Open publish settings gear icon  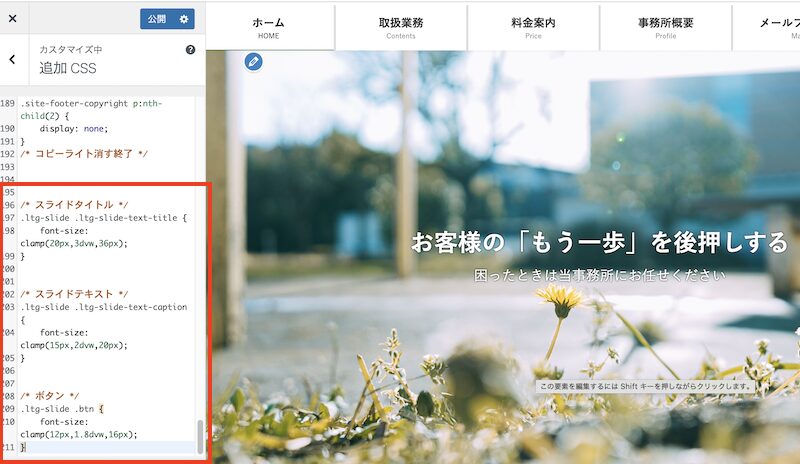(x=184, y=19)
